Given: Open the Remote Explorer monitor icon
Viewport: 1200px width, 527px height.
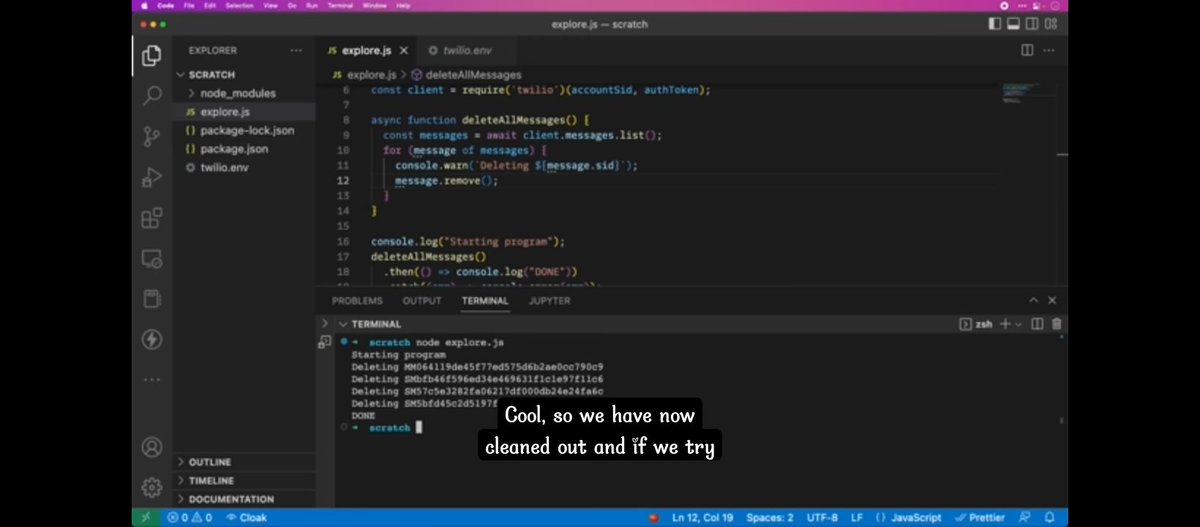Looking at the screenshot, I should [x=152, y=259].
